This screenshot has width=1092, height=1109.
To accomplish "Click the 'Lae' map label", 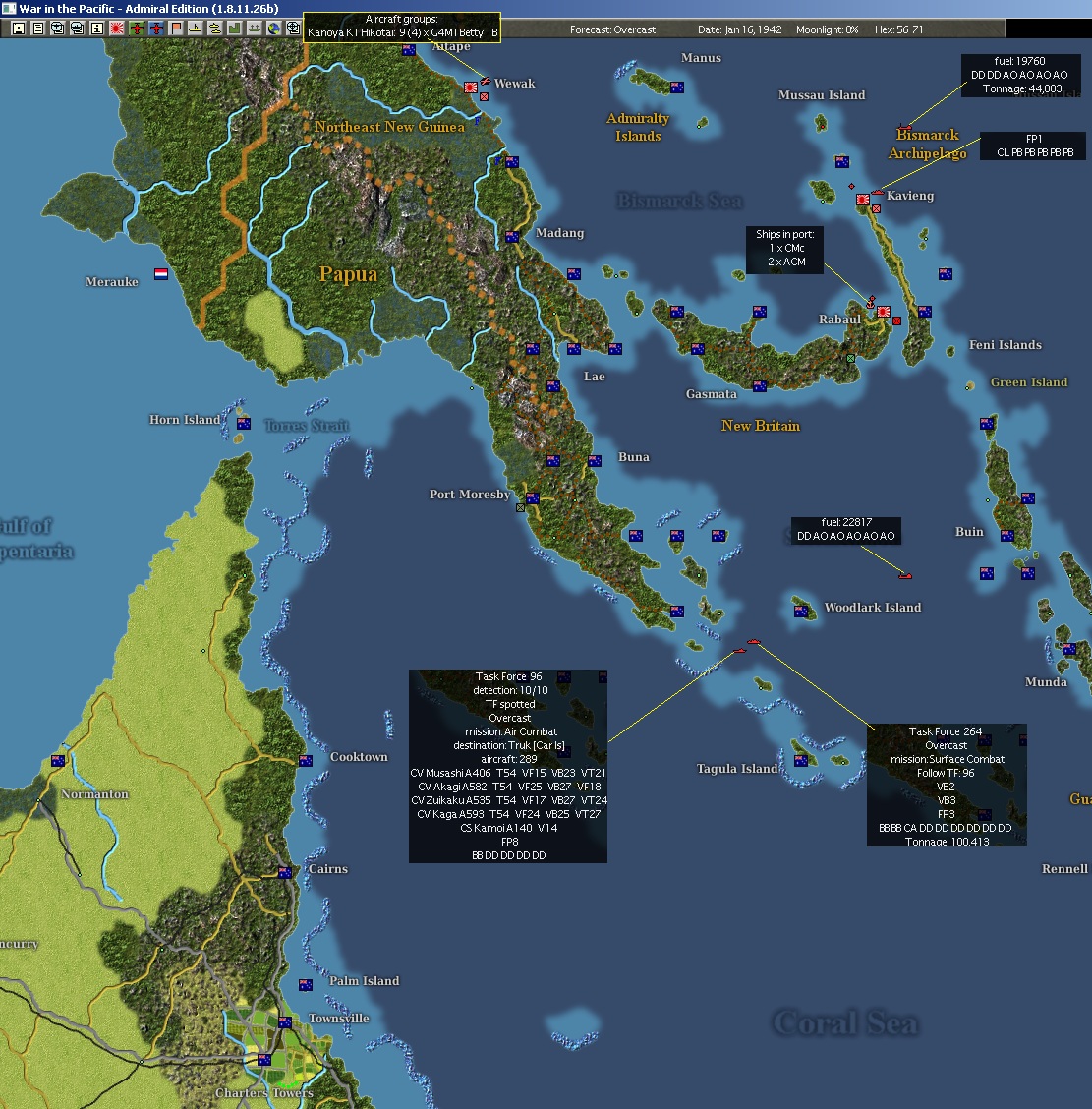I will (x=594, y=377).
